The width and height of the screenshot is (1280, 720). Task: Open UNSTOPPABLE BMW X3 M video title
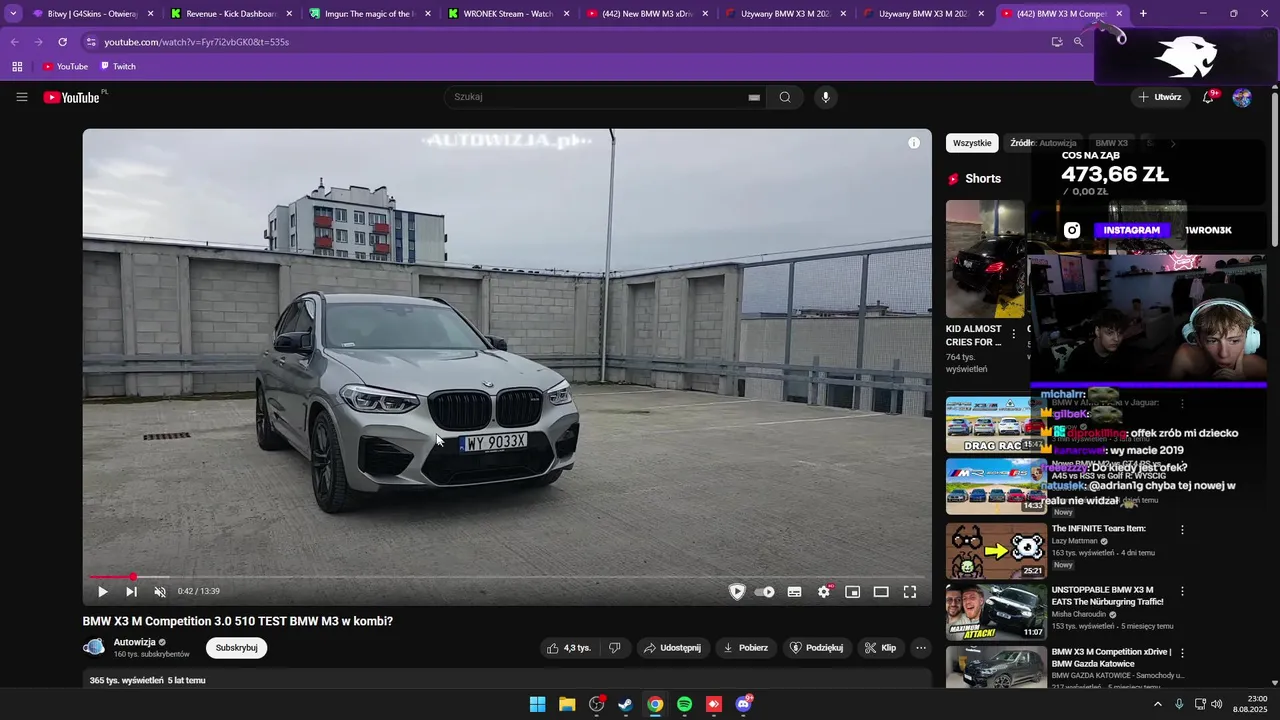coord(1108,596)
